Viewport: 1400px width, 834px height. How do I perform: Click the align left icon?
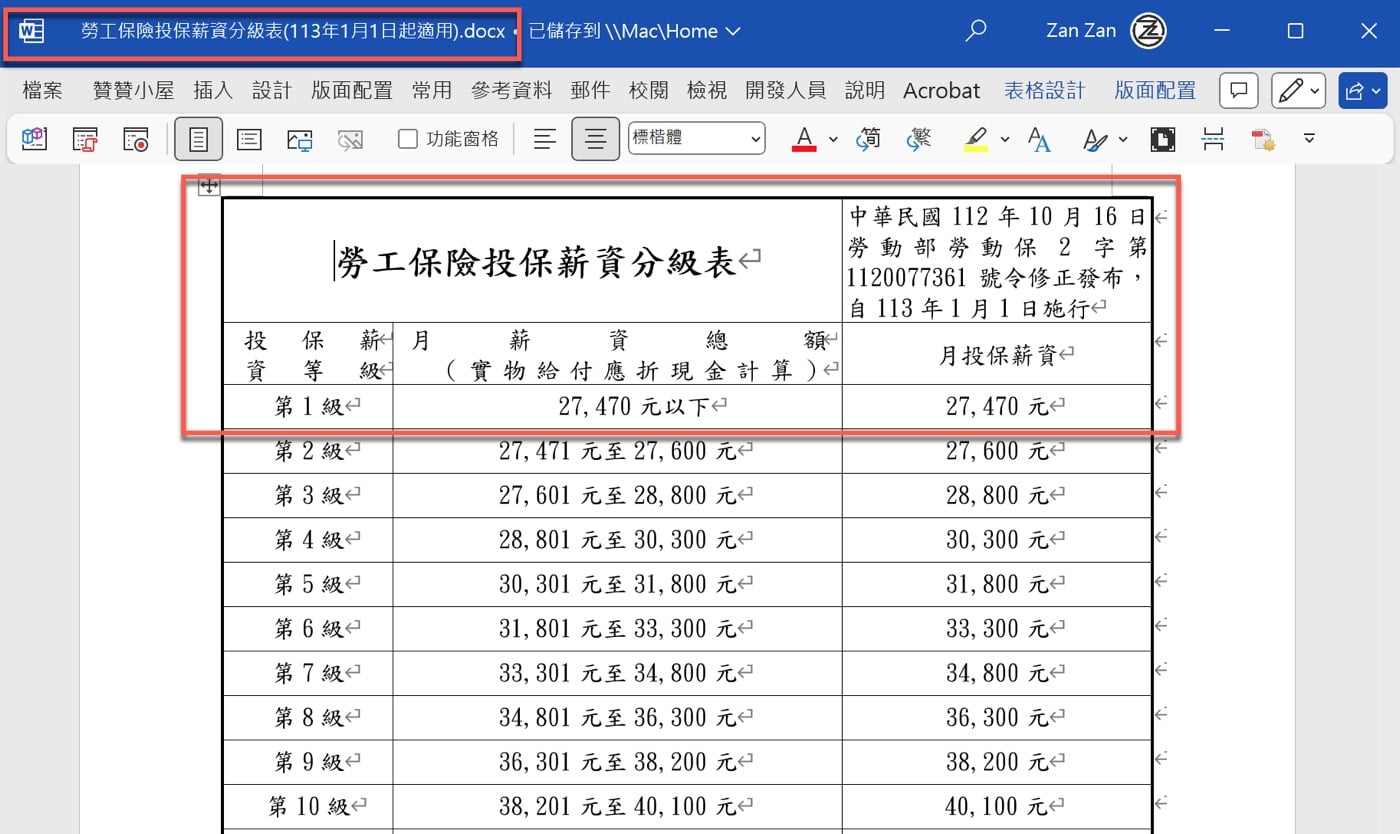pos(544,139)
